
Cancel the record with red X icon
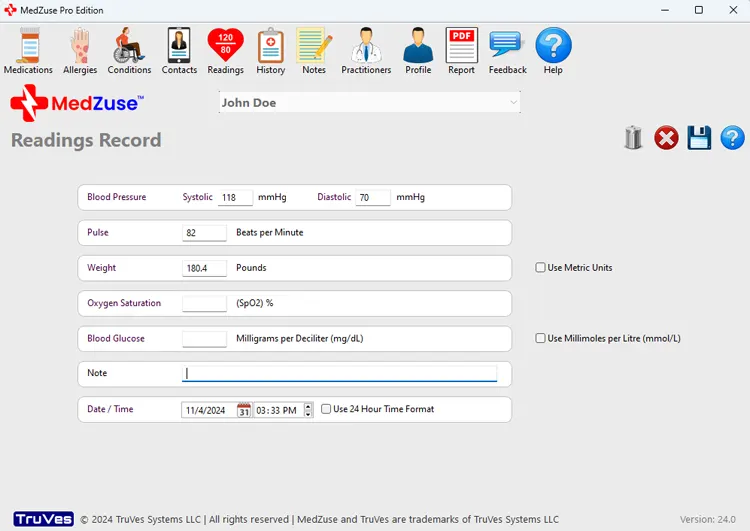tap(666, 138)
